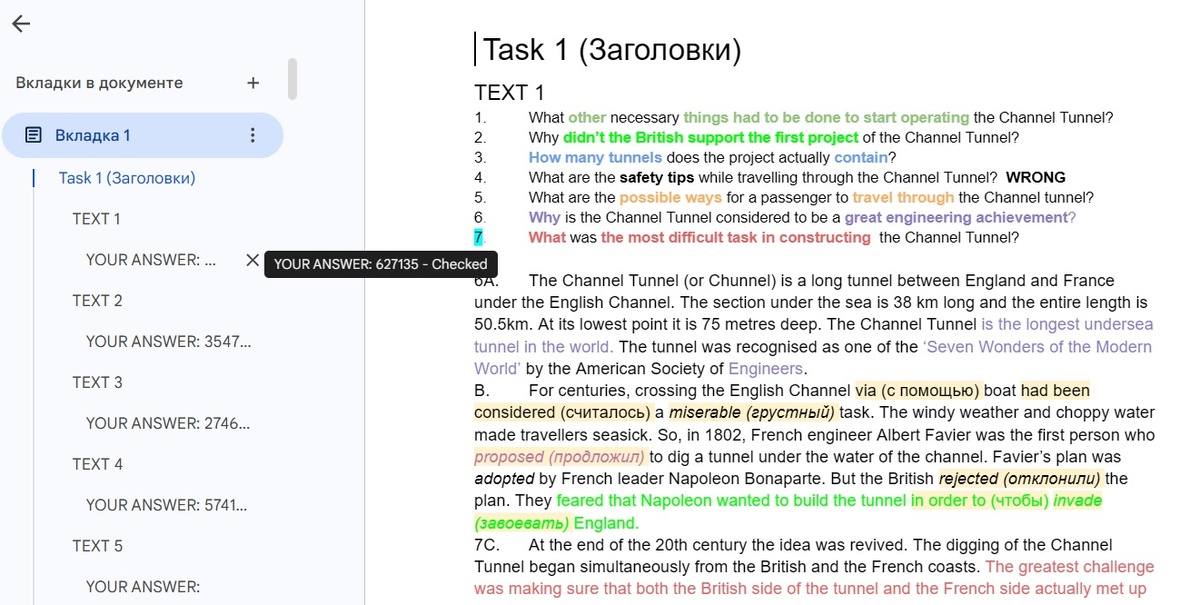Open outline entry YOUR ANSWER: 3547…

[x=168, y=342]
